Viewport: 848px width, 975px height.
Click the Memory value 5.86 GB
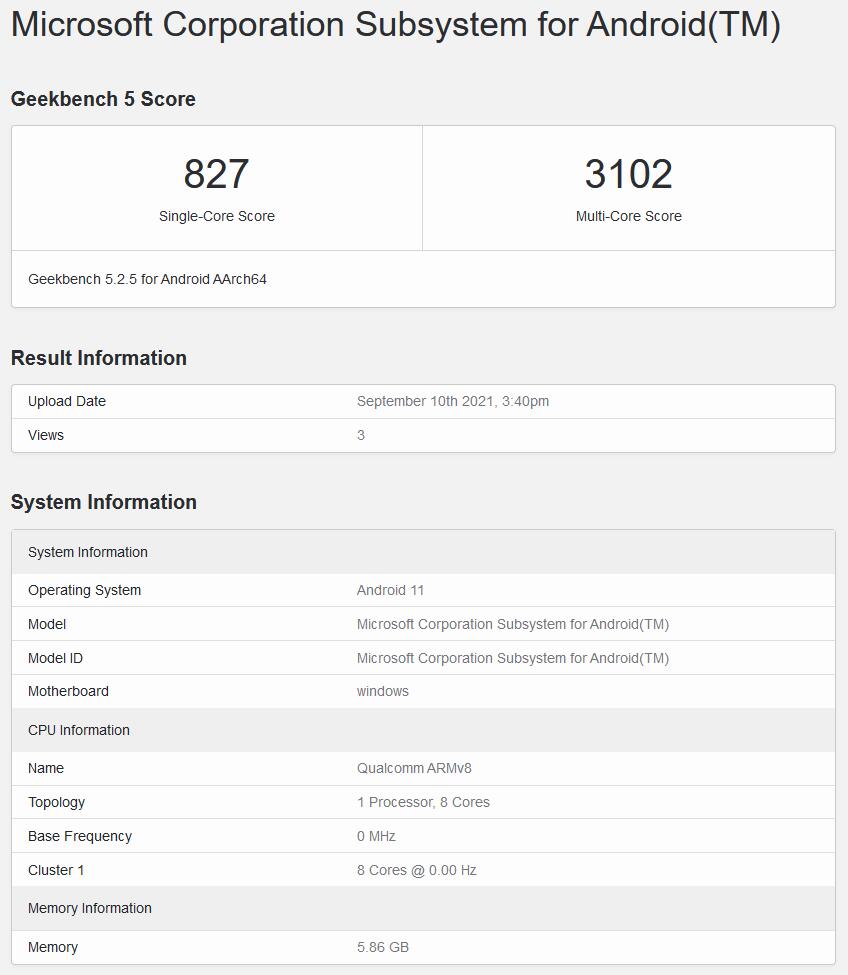pyautogui.click(x=382, y=947)
